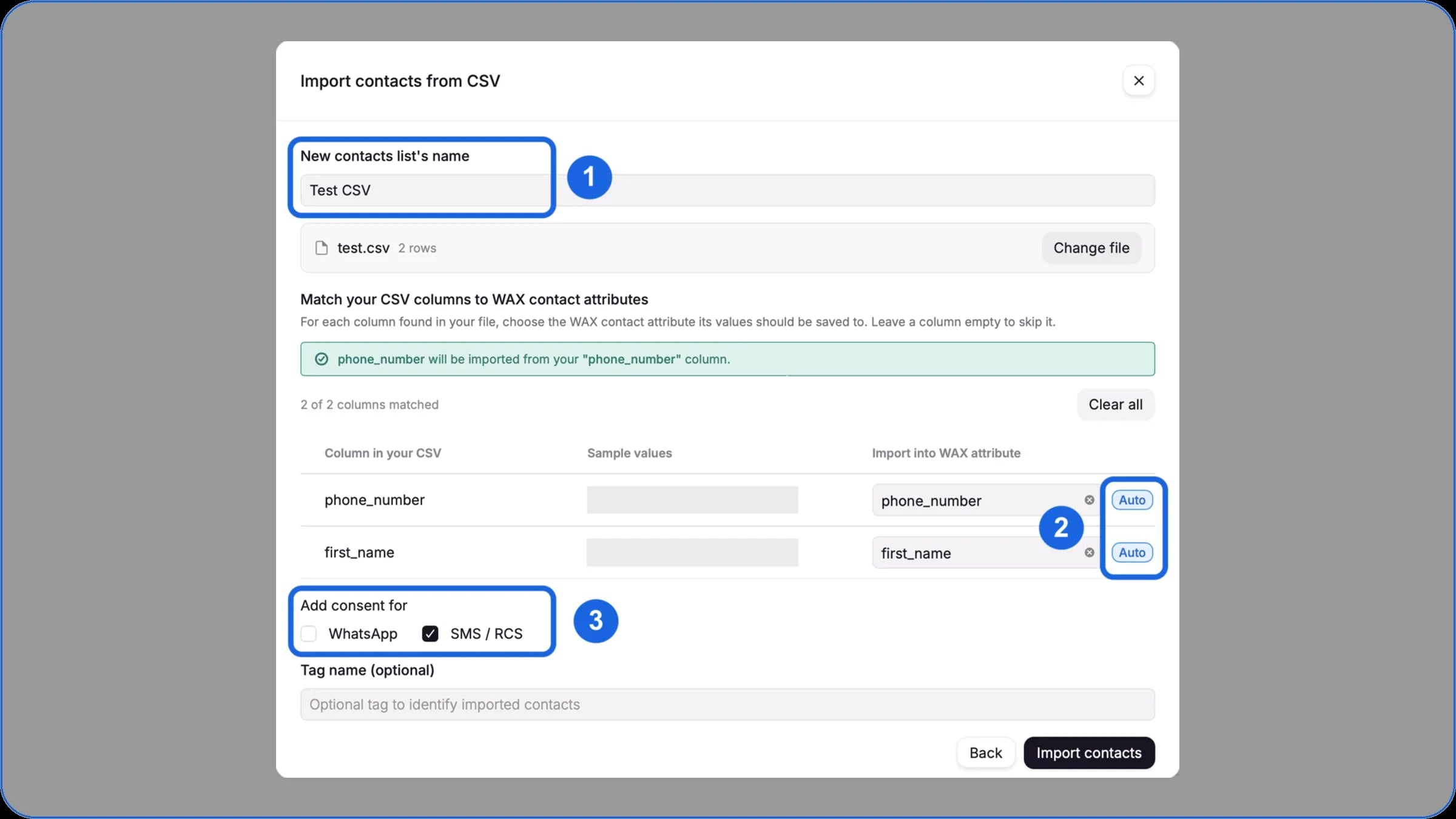Enable WhatsApp consent checkbox
This screenshot has height=819, width=1456.
coord(309,634)
